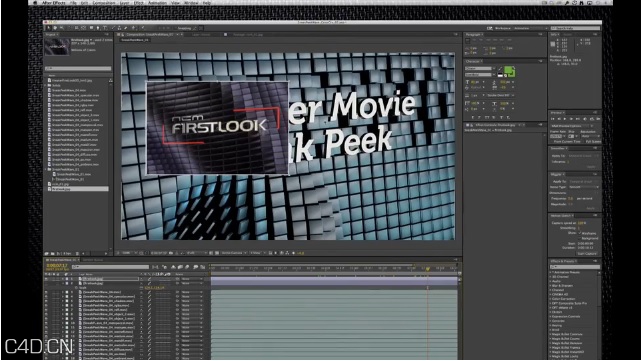Open the Layer menu
The image size is (642, 361).
click(x=124, y=2)
